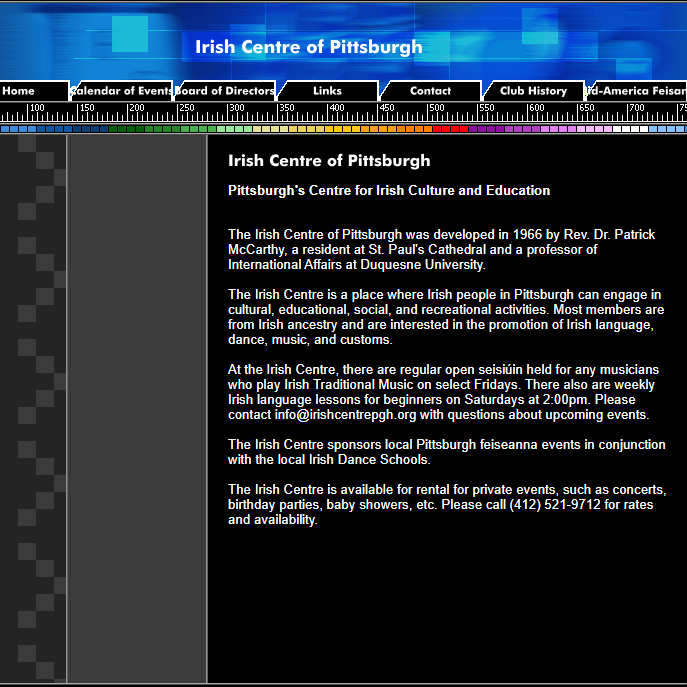Open the Board of Directors tab
This screenshot has width=687, height=687.
click(226, 91)
